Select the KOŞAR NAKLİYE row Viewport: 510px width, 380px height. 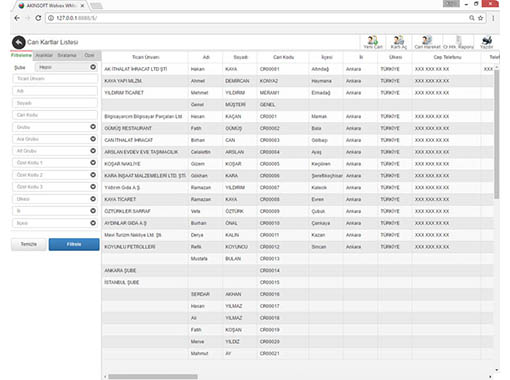[298, 164]
